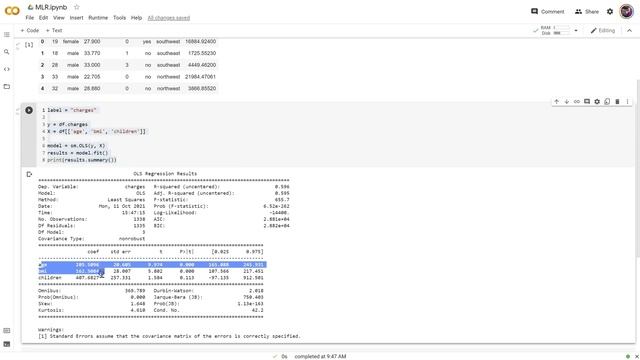
Task: Click the code line y = df.charges
Action: [x=67, y=124]
